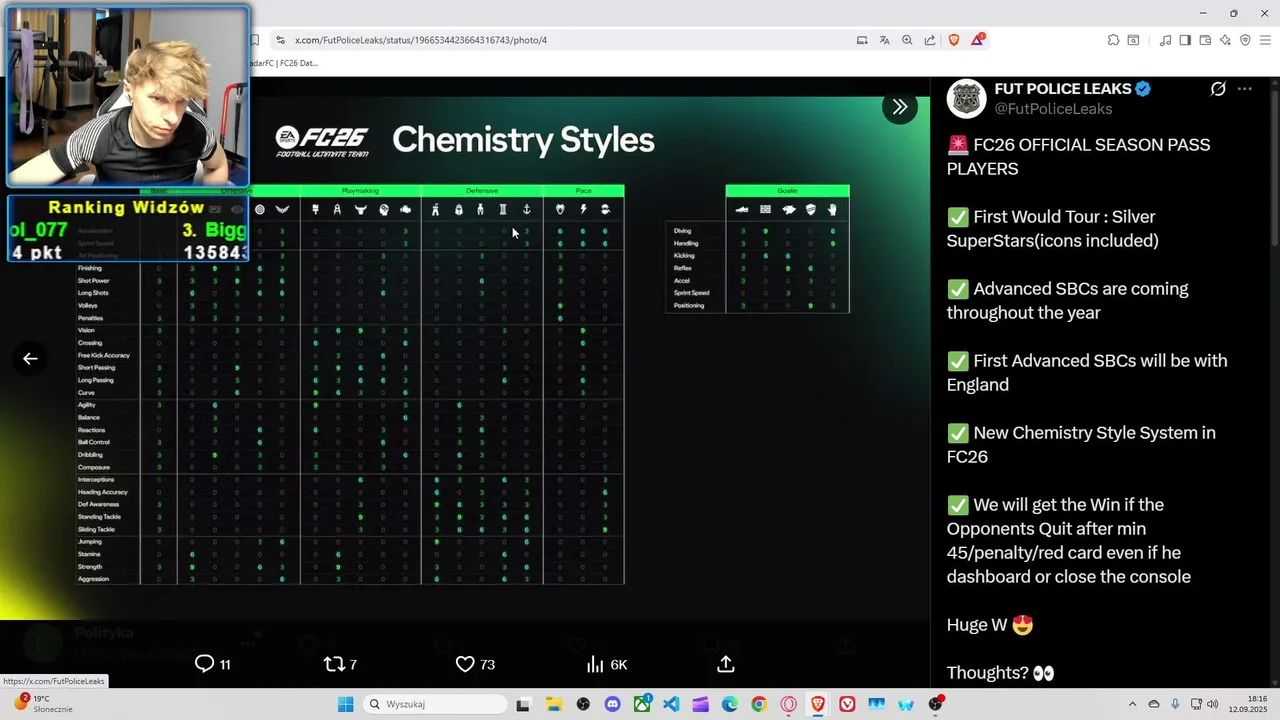1280x720 pixels.
Task: Open the volume control in system tray
Action: pos(1213,704)
